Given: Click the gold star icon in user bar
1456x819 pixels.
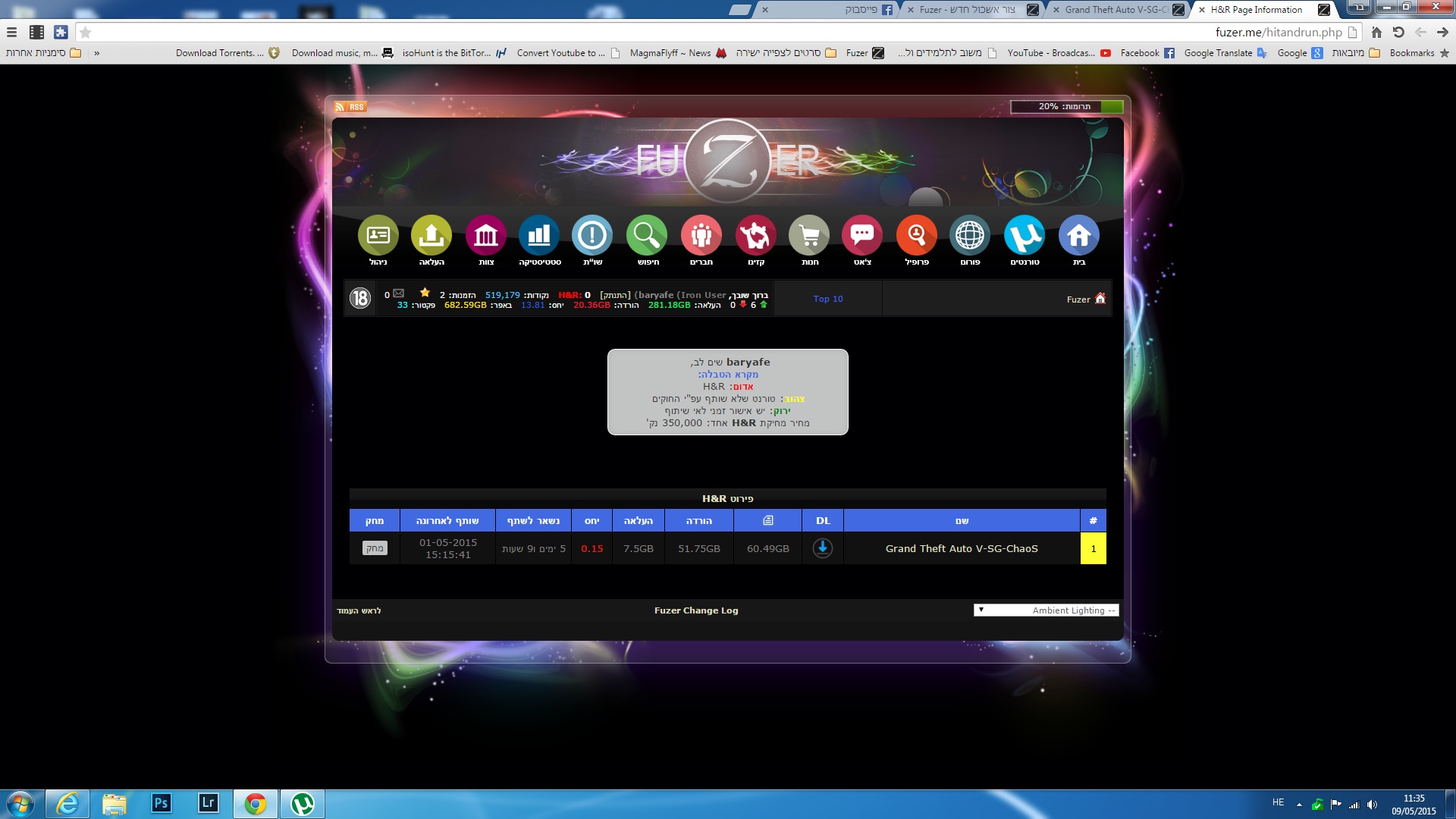Looking at the screenshot, I should [425, 293].
